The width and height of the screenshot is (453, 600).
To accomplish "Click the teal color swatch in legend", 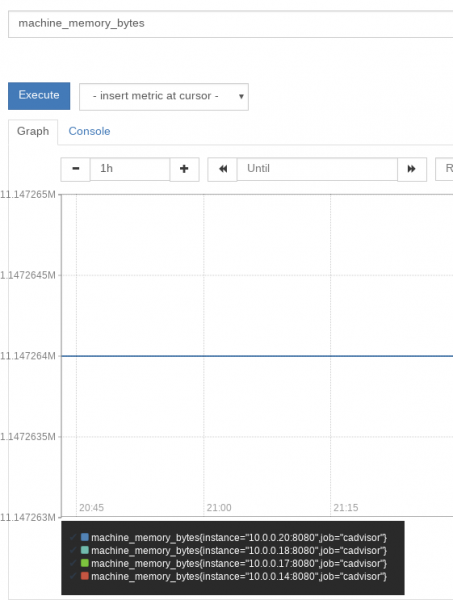I will point(85,550).
